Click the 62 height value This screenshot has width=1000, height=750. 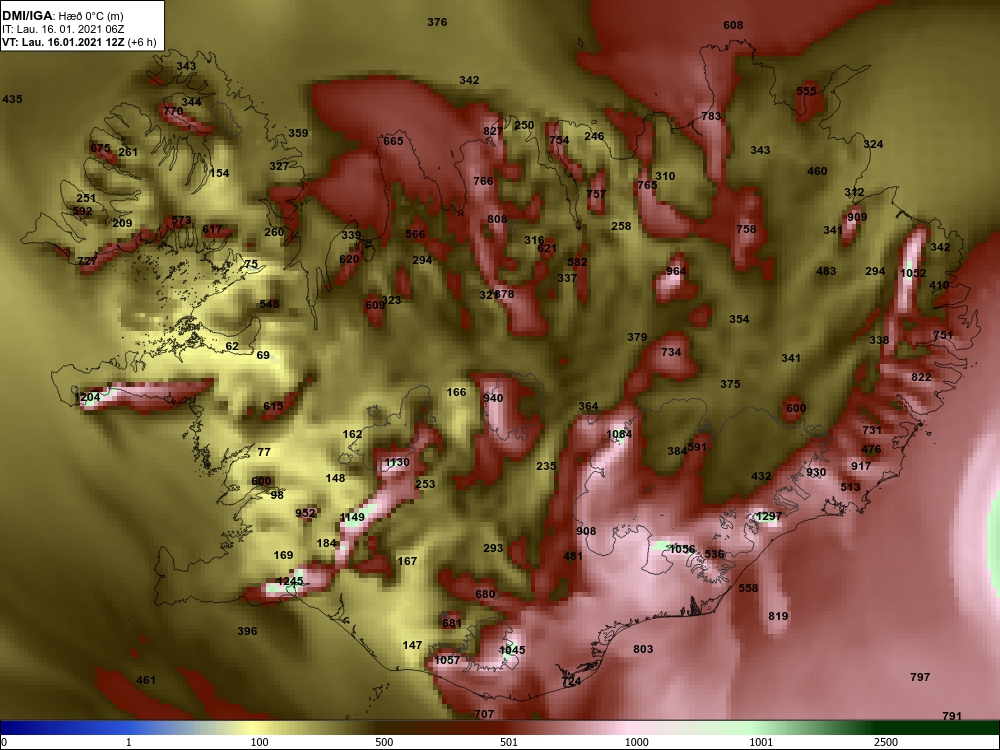[x=232, y=346]
